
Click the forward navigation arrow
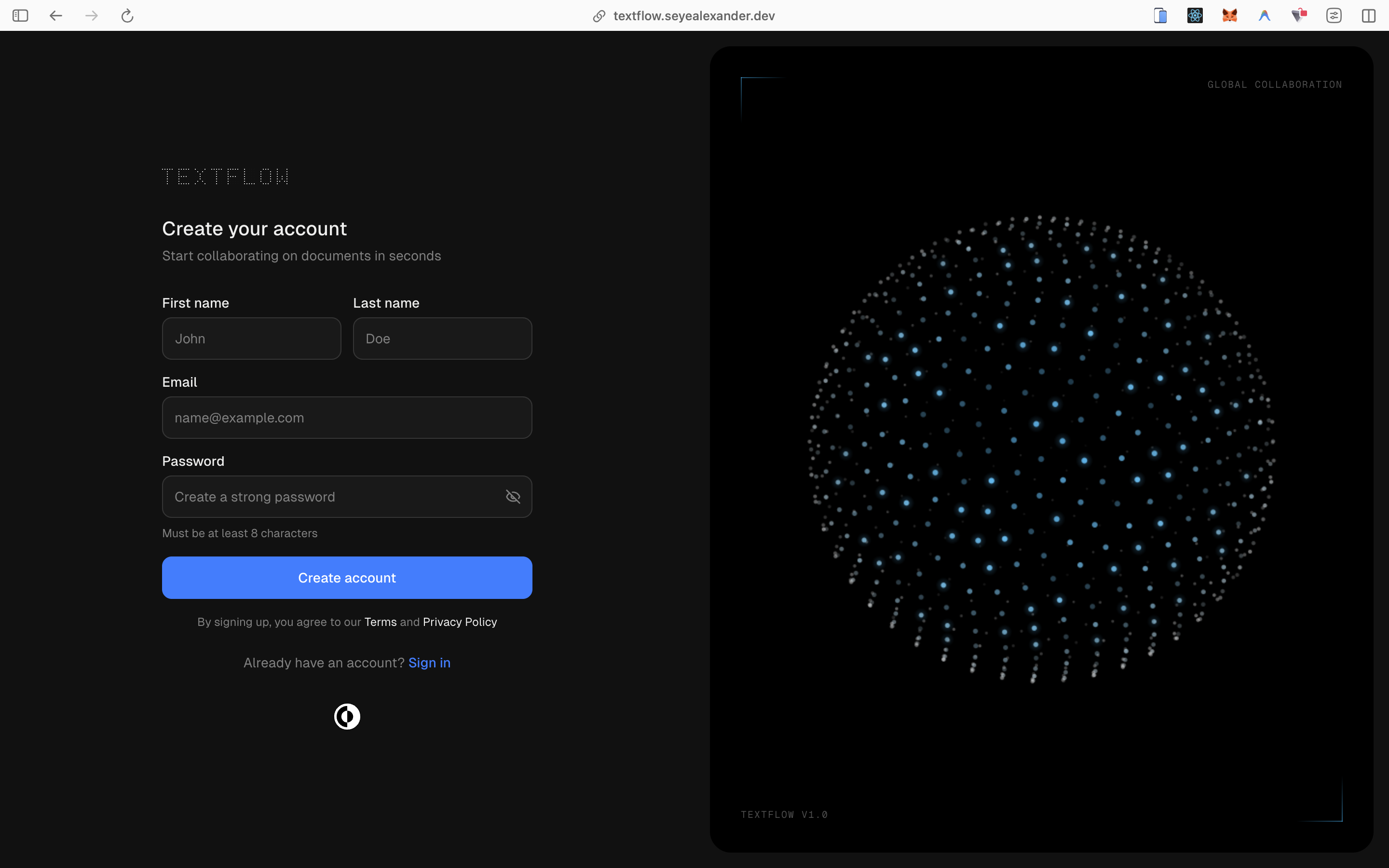point(91,15)
